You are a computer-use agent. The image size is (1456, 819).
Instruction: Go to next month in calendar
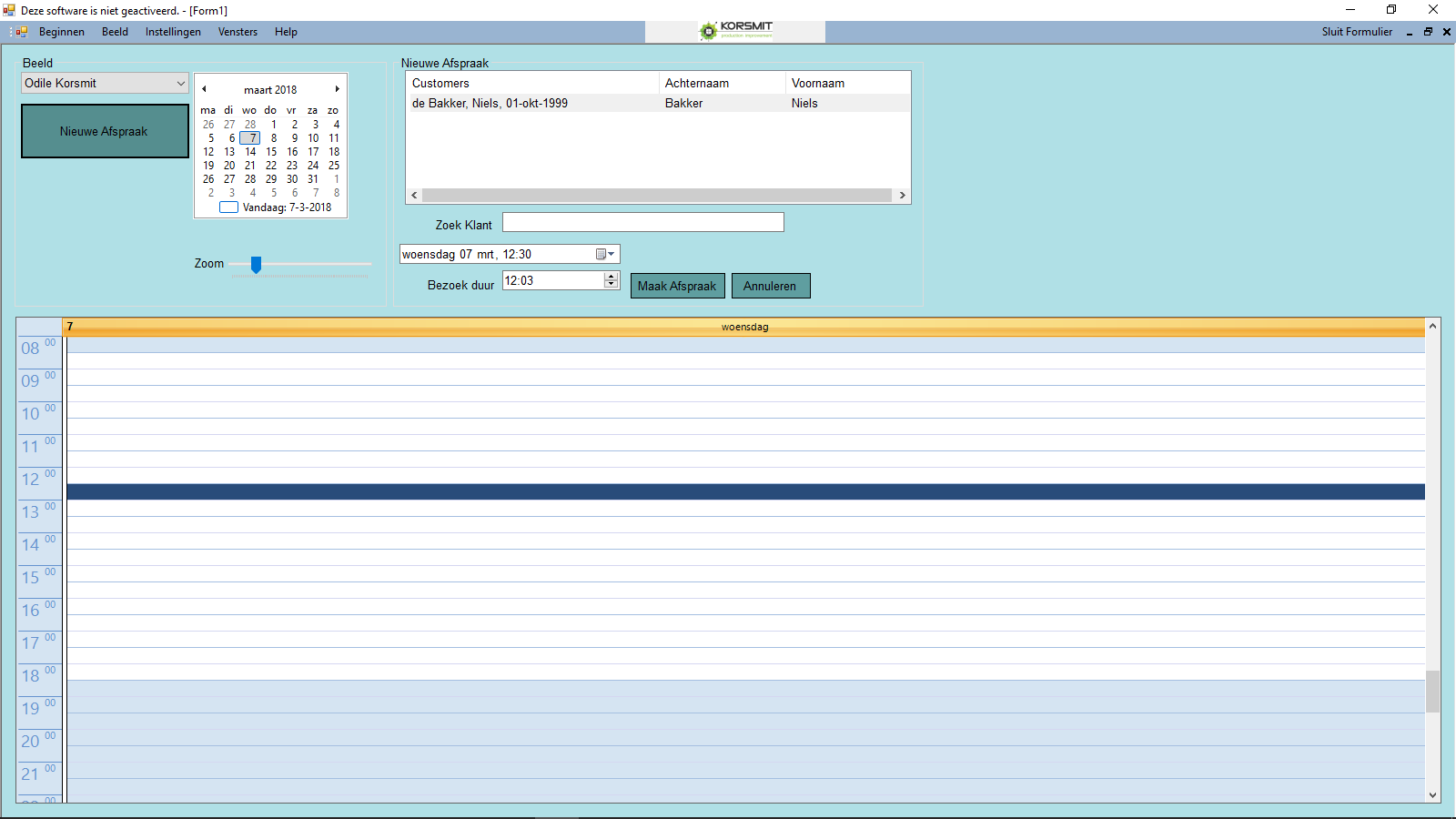pyautogui.click(x=337, y=89)
